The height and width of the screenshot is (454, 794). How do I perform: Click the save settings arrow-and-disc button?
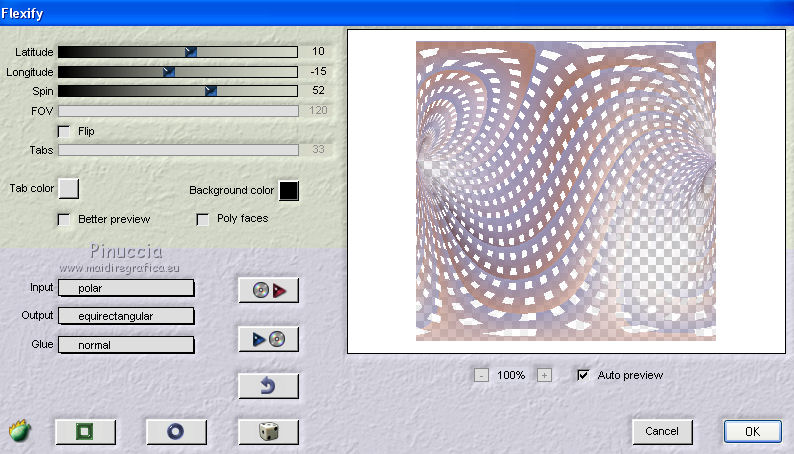(x=268, y=339)
